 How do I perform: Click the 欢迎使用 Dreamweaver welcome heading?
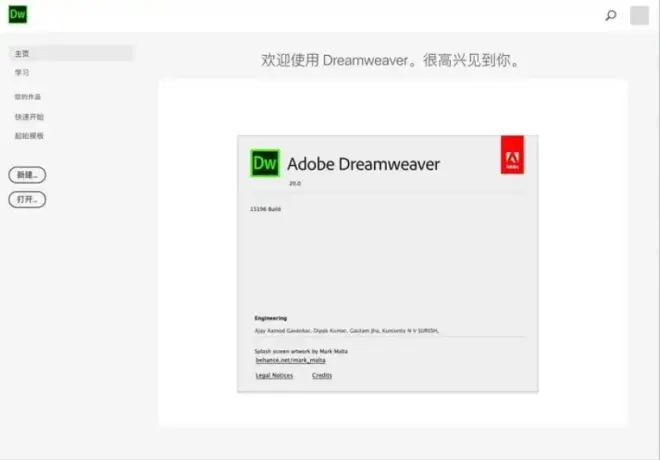tap(391, 61)
